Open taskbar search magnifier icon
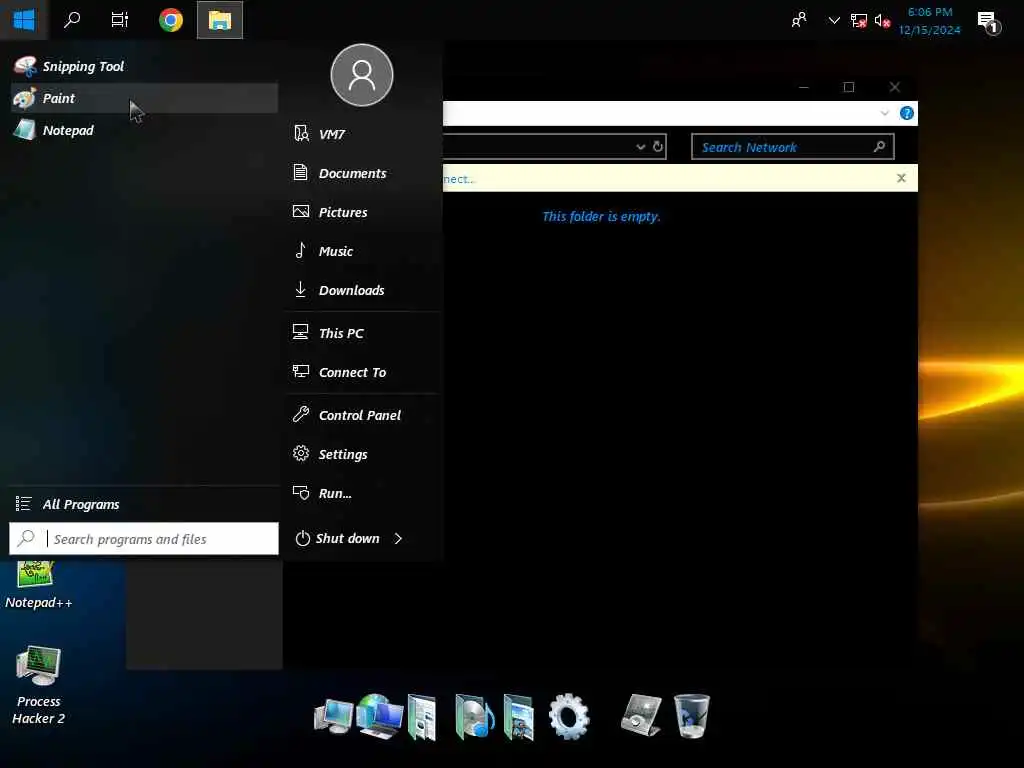Screen dimensions: 1024x768 pyautogui.click(x=72, y=20)
